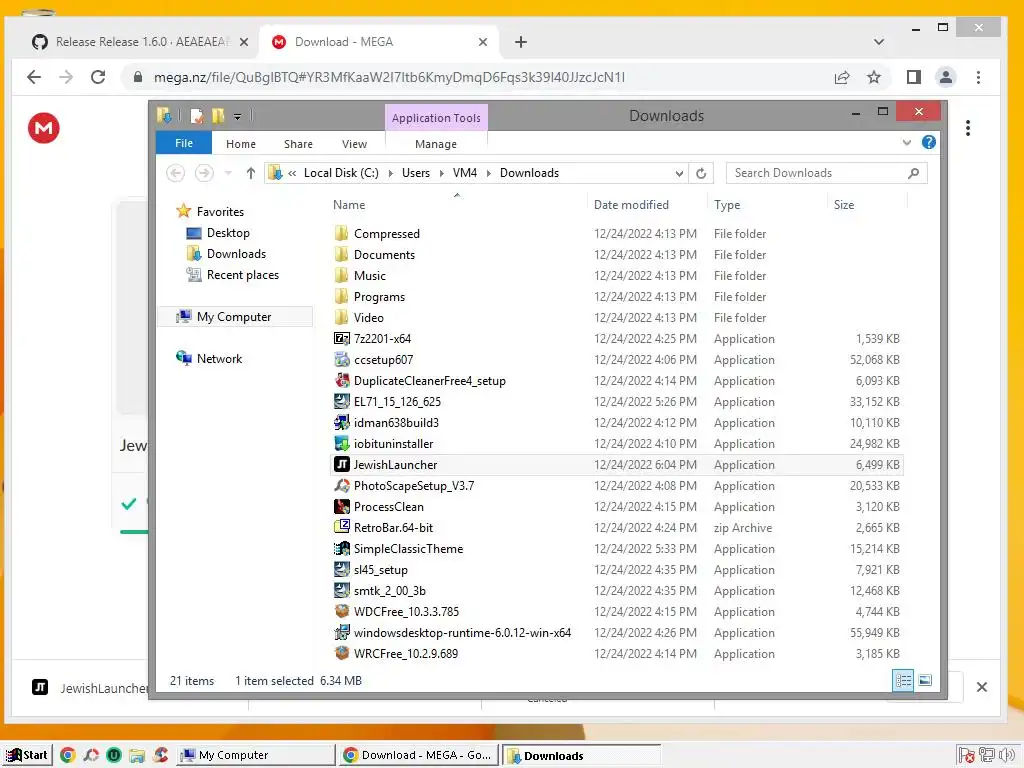Screen dimensions: 1024x768
Task: Select the JewishLauncher application icon
Action: [x=342, y=464]
